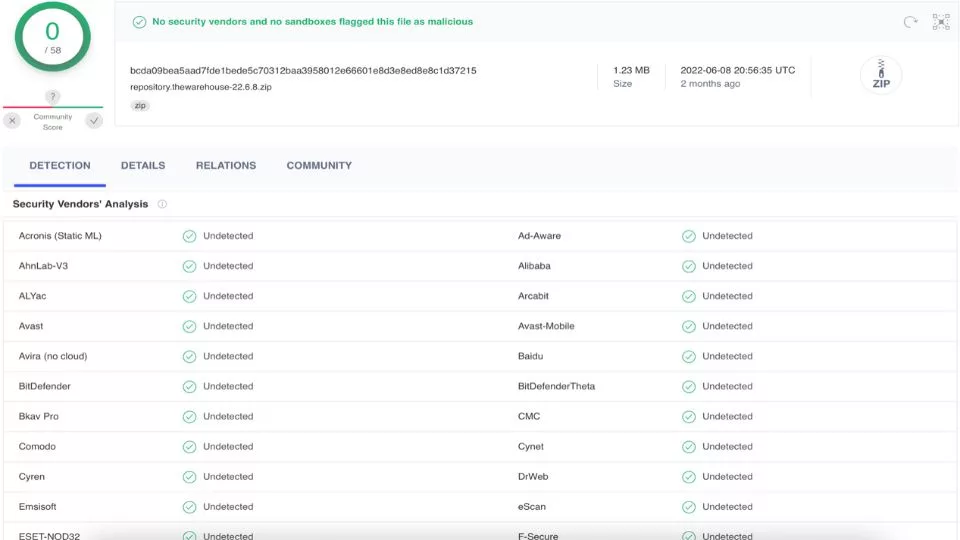Viewport: 960px width, 540px height.
Task: Click Comodo undetected check icon
Action: coord(189,447)
